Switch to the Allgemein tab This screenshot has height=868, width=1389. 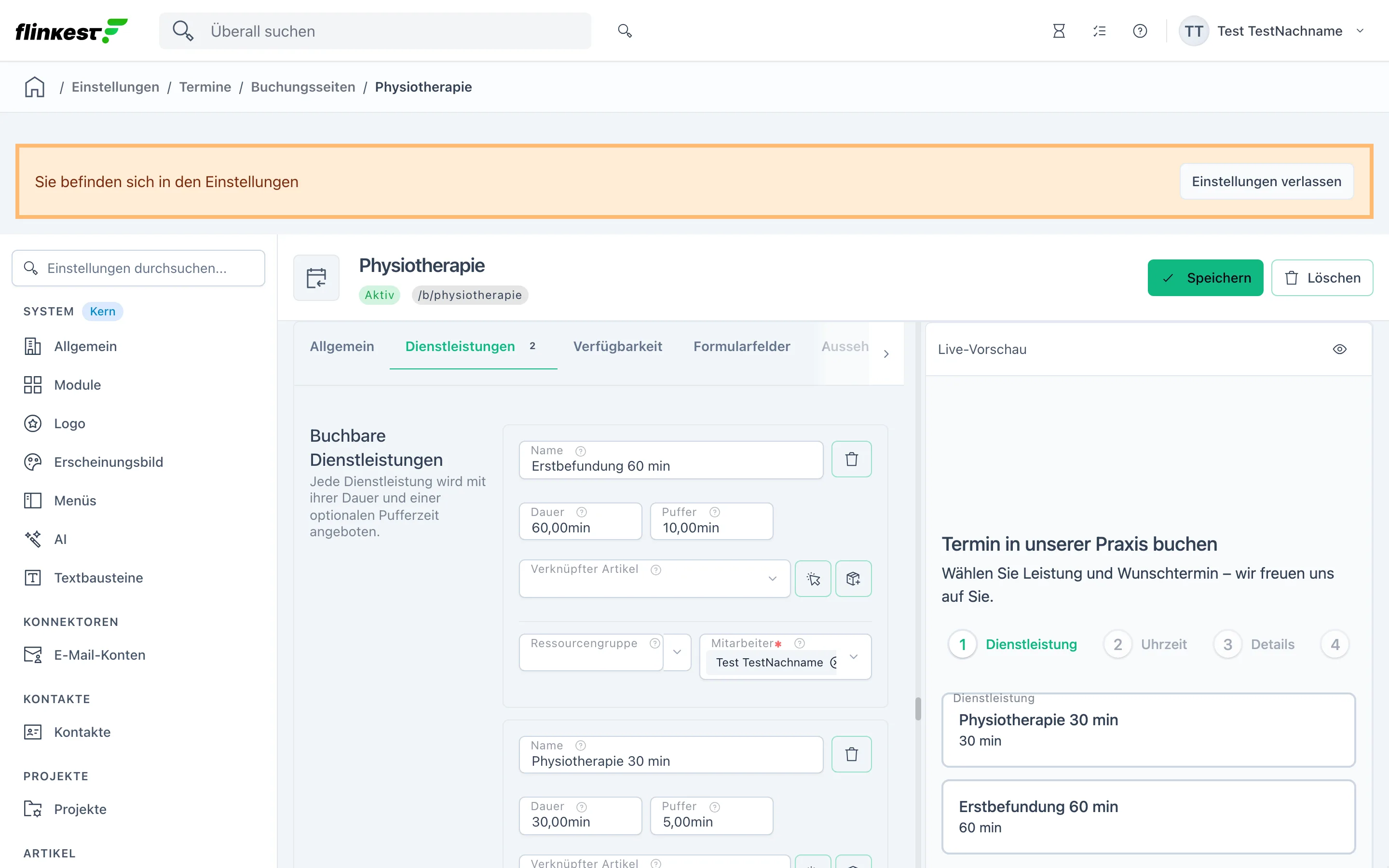pos(342,346)
